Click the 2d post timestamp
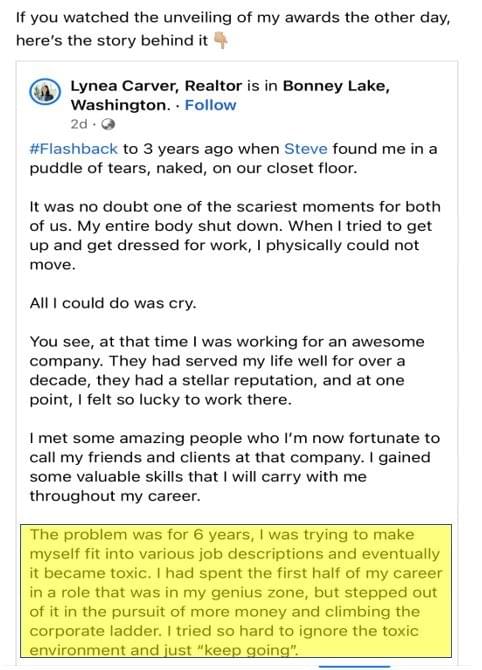482x670 pixels. 79,124
